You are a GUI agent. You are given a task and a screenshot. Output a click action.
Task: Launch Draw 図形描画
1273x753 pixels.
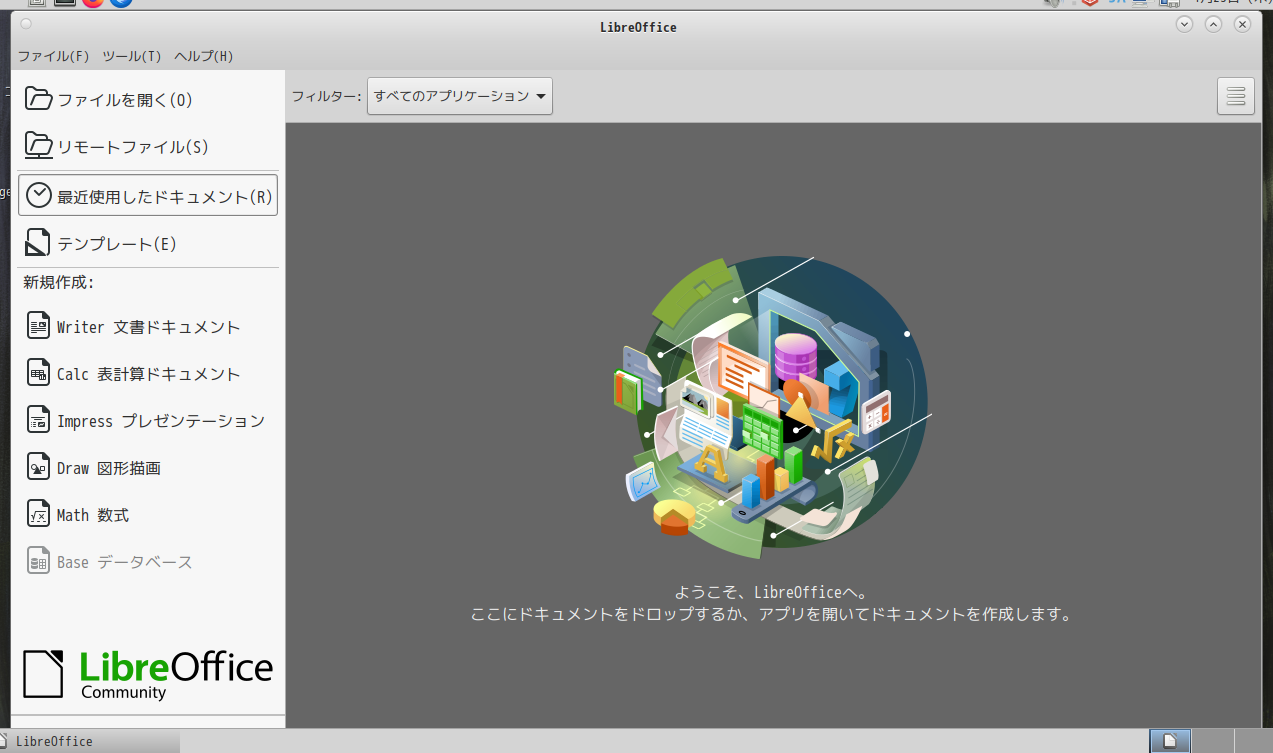coord(148,467)
